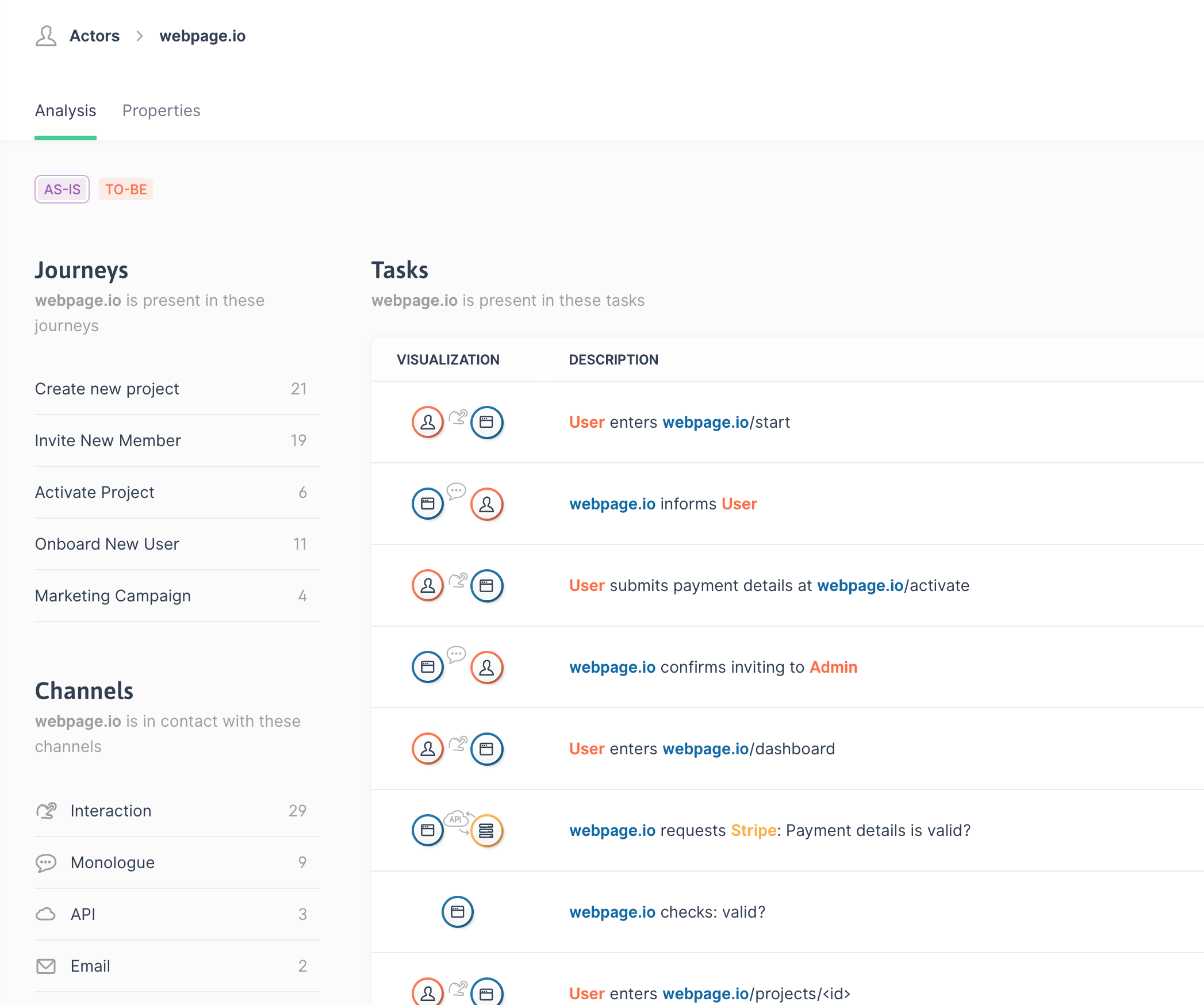The image size is (1204, 1005).
Task: Click the API cloud visualization icon near Stripe
Action: [456, 819]
